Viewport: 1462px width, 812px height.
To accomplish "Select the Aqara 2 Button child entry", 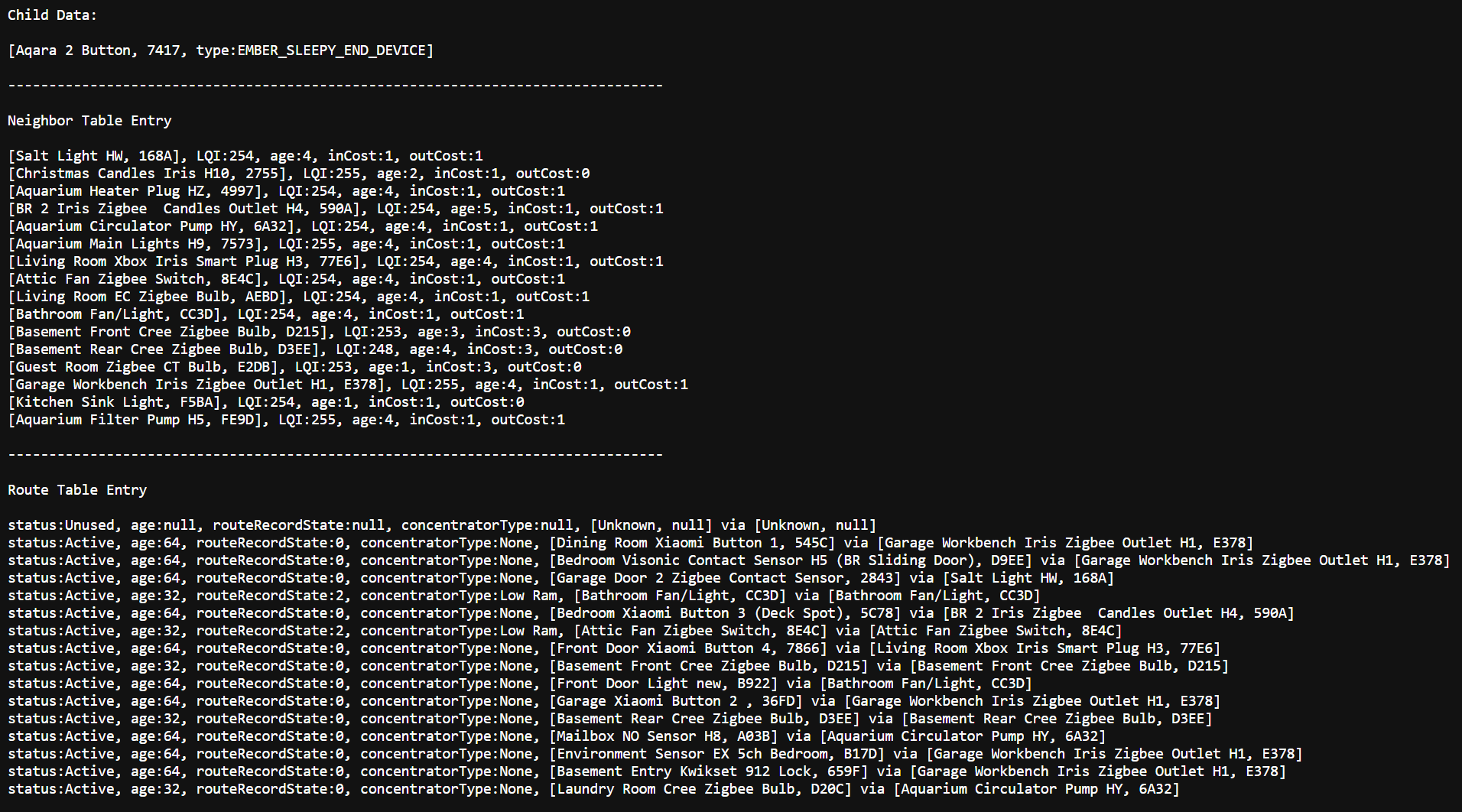I will 220,50.
